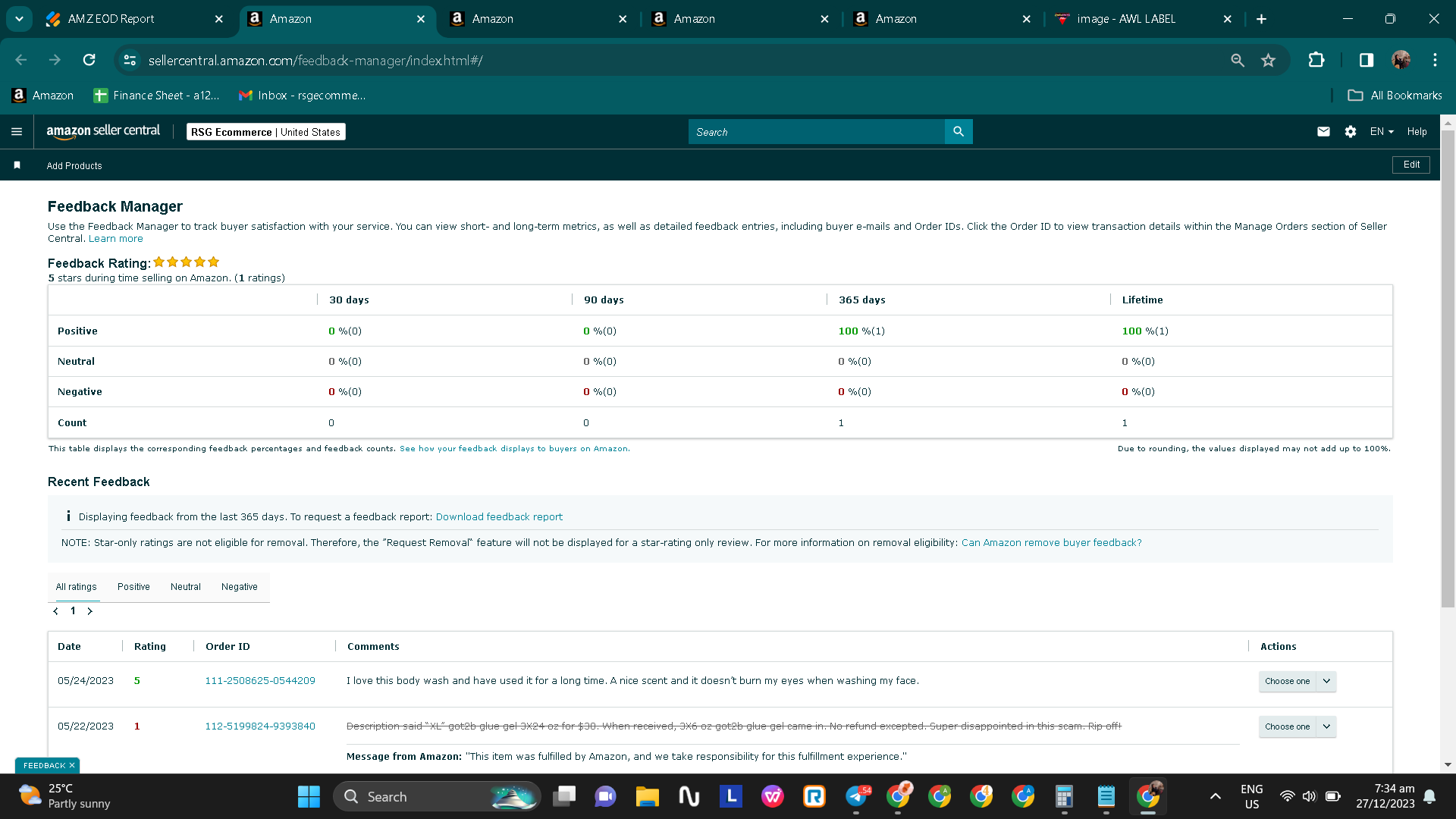Open the EN language dropdown

[1382, 132]
